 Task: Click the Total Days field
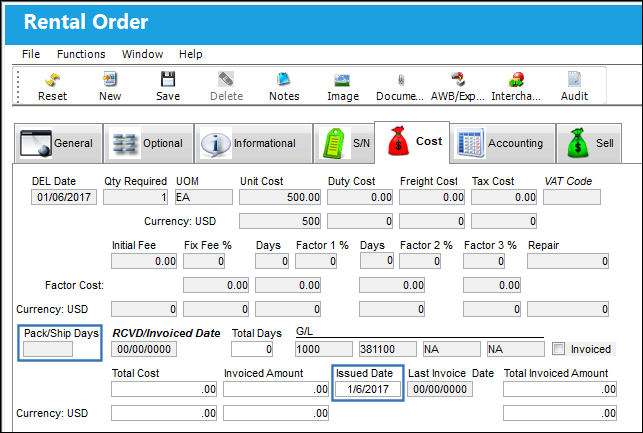(252, 349)
